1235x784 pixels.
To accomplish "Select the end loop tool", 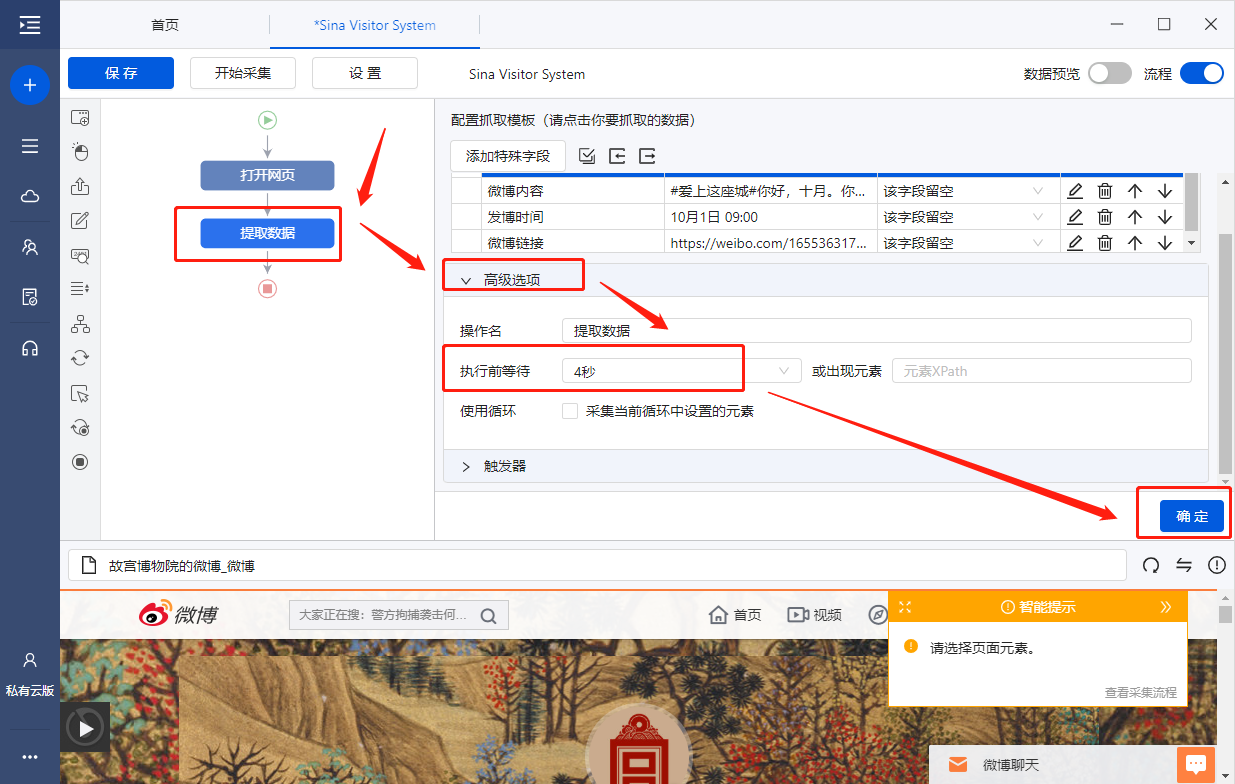I will coord(80,427).
